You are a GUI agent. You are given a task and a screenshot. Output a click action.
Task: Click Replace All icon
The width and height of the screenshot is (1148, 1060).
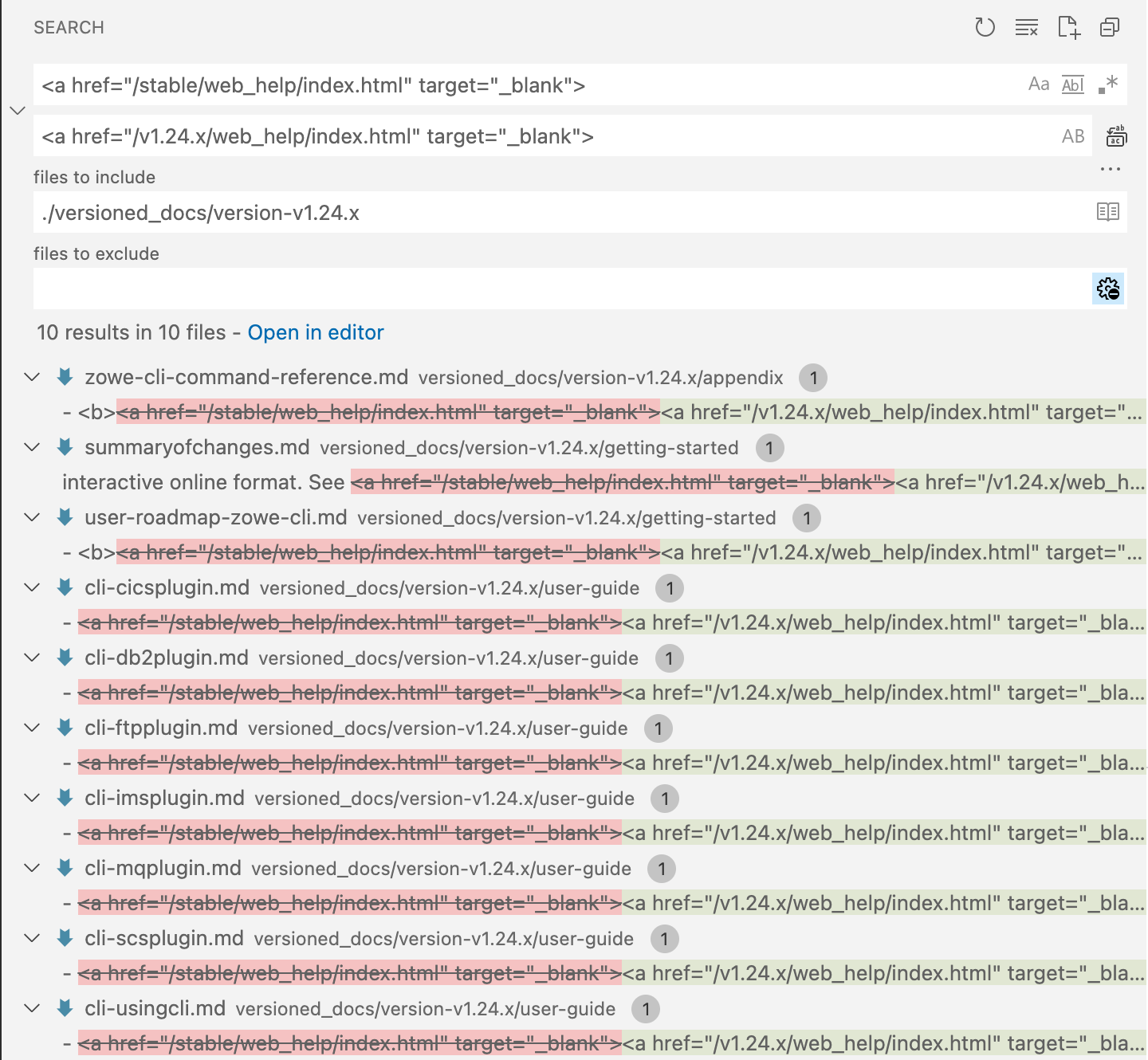(x=1116, y=136)
